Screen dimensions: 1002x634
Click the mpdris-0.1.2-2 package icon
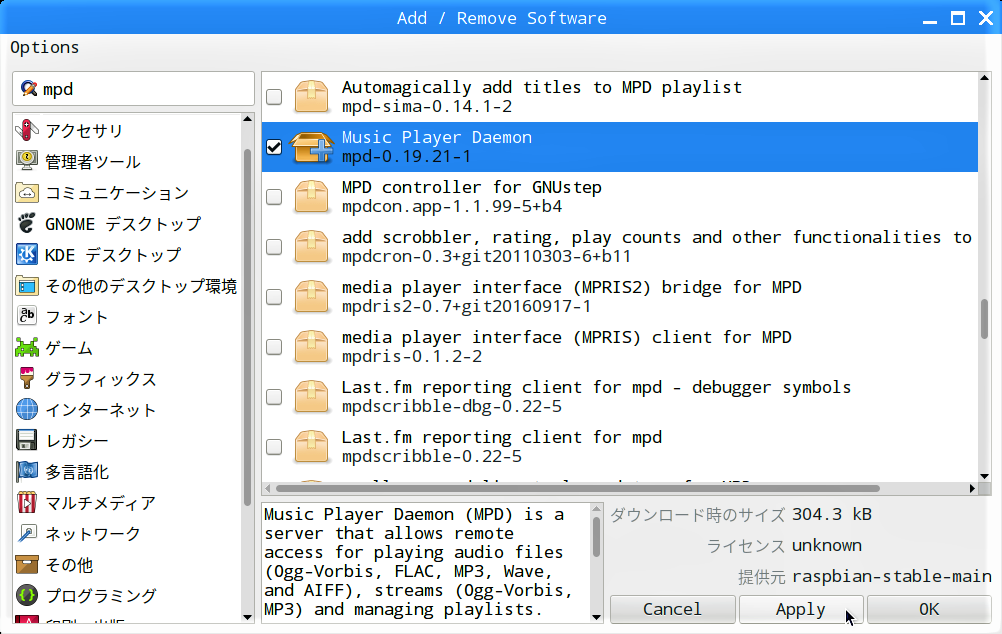click(311, 346)
